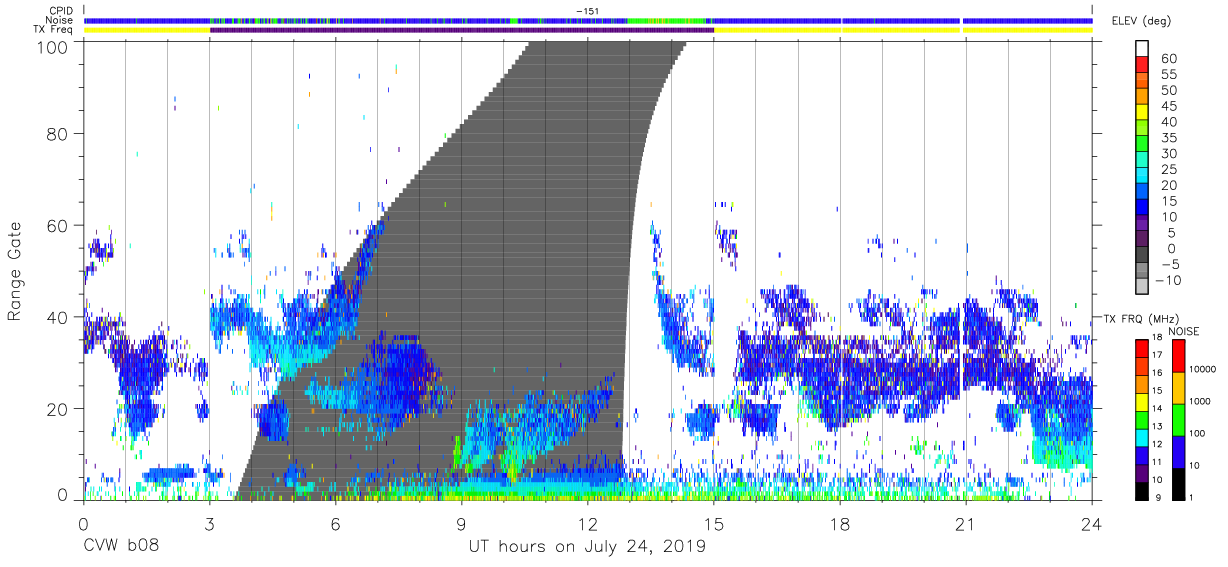Click the 'TX FRQ (MHz)' legend title
1228x567 pixels.
tap(1140, 319)
